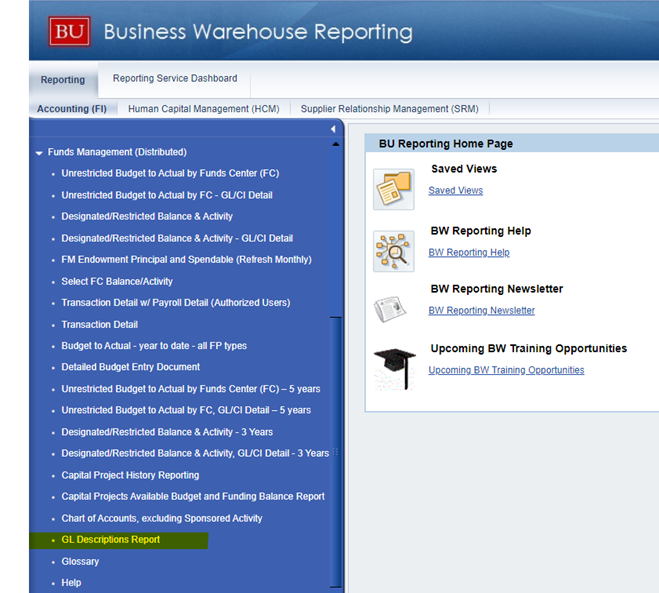Click the graduation cap training icon
This screenshot has height=593, width=659.
coord(395,369)
